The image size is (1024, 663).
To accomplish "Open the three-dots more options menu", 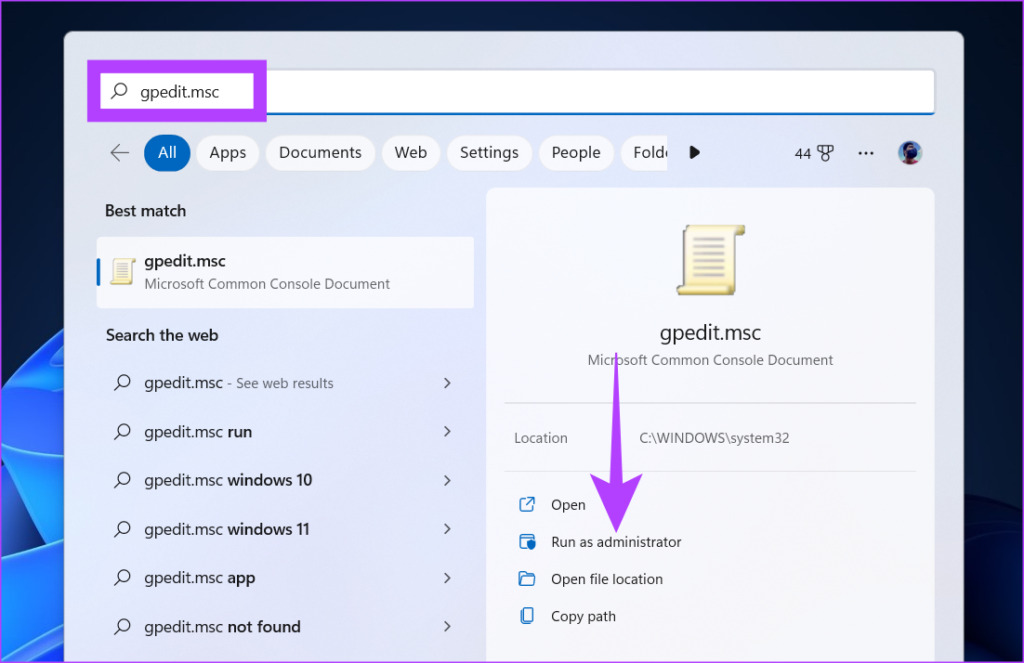I will click(x=866, y=153).
